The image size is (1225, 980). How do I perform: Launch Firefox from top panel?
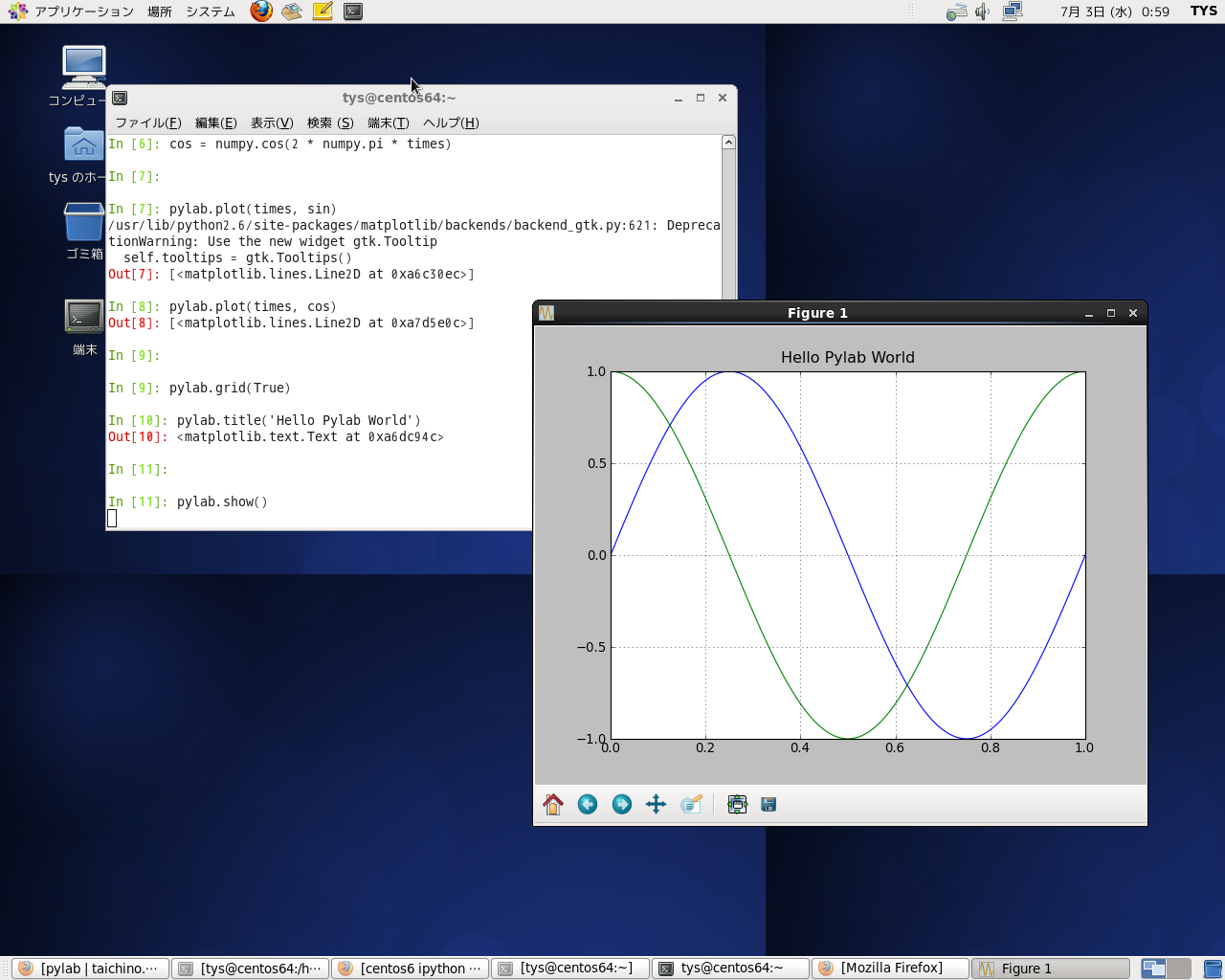[261, 11]
